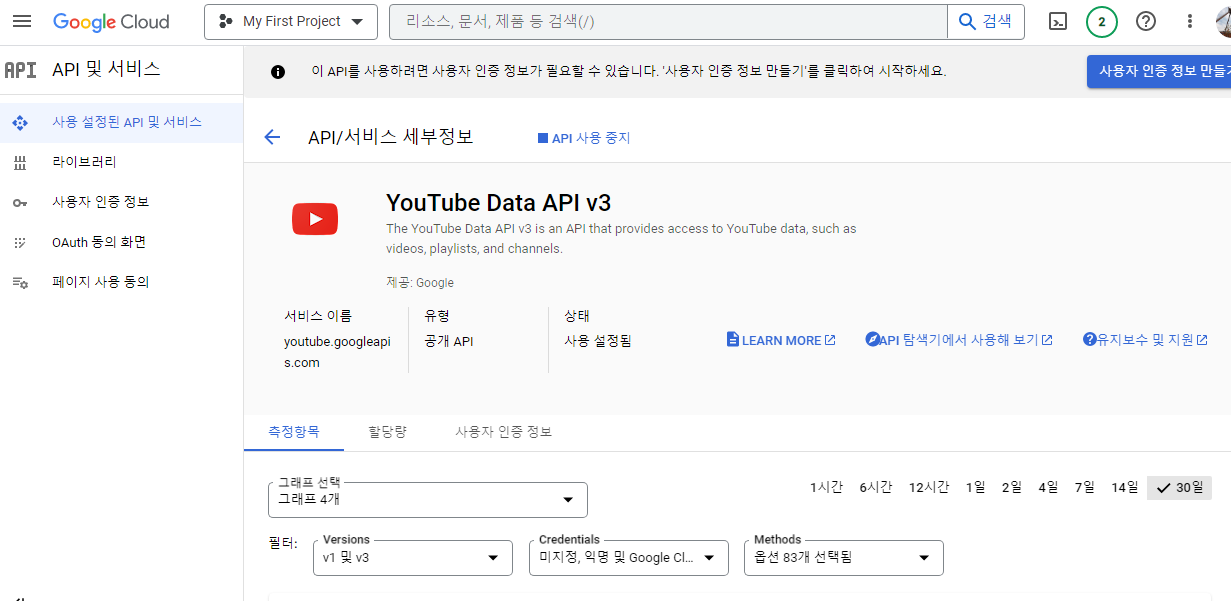Select the 2일 time range

tap(1011, 488)
